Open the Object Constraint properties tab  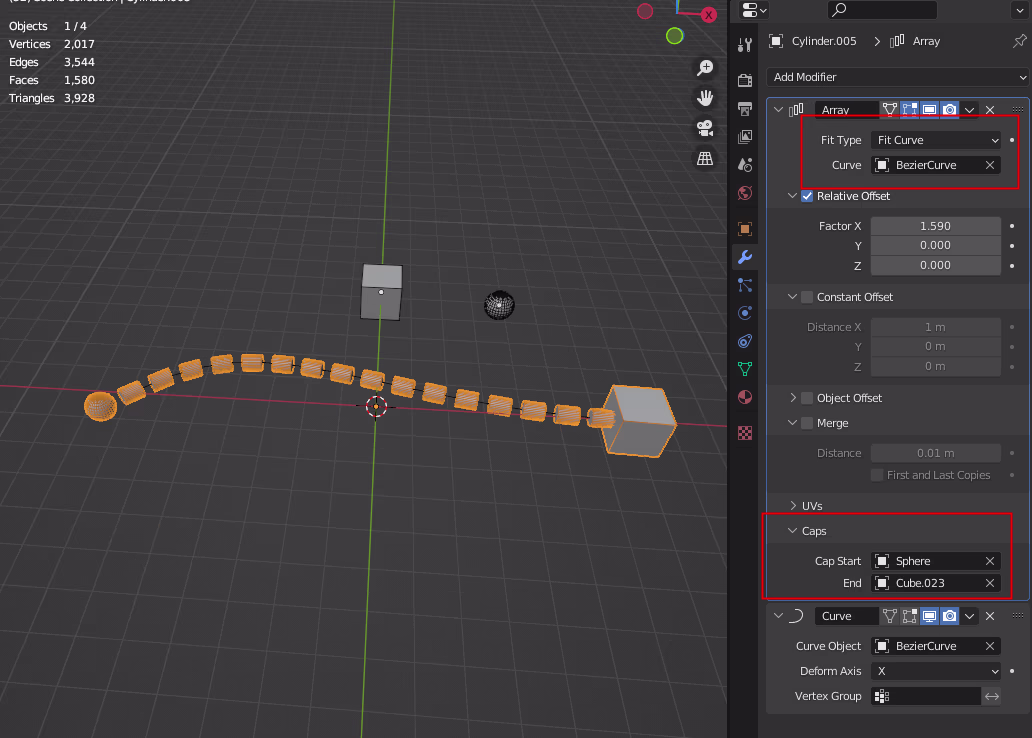pos(745,341)
